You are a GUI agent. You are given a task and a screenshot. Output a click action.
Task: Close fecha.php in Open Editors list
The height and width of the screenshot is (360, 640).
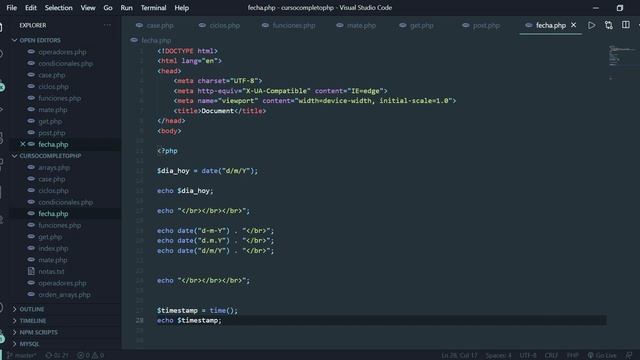(23, 144)
